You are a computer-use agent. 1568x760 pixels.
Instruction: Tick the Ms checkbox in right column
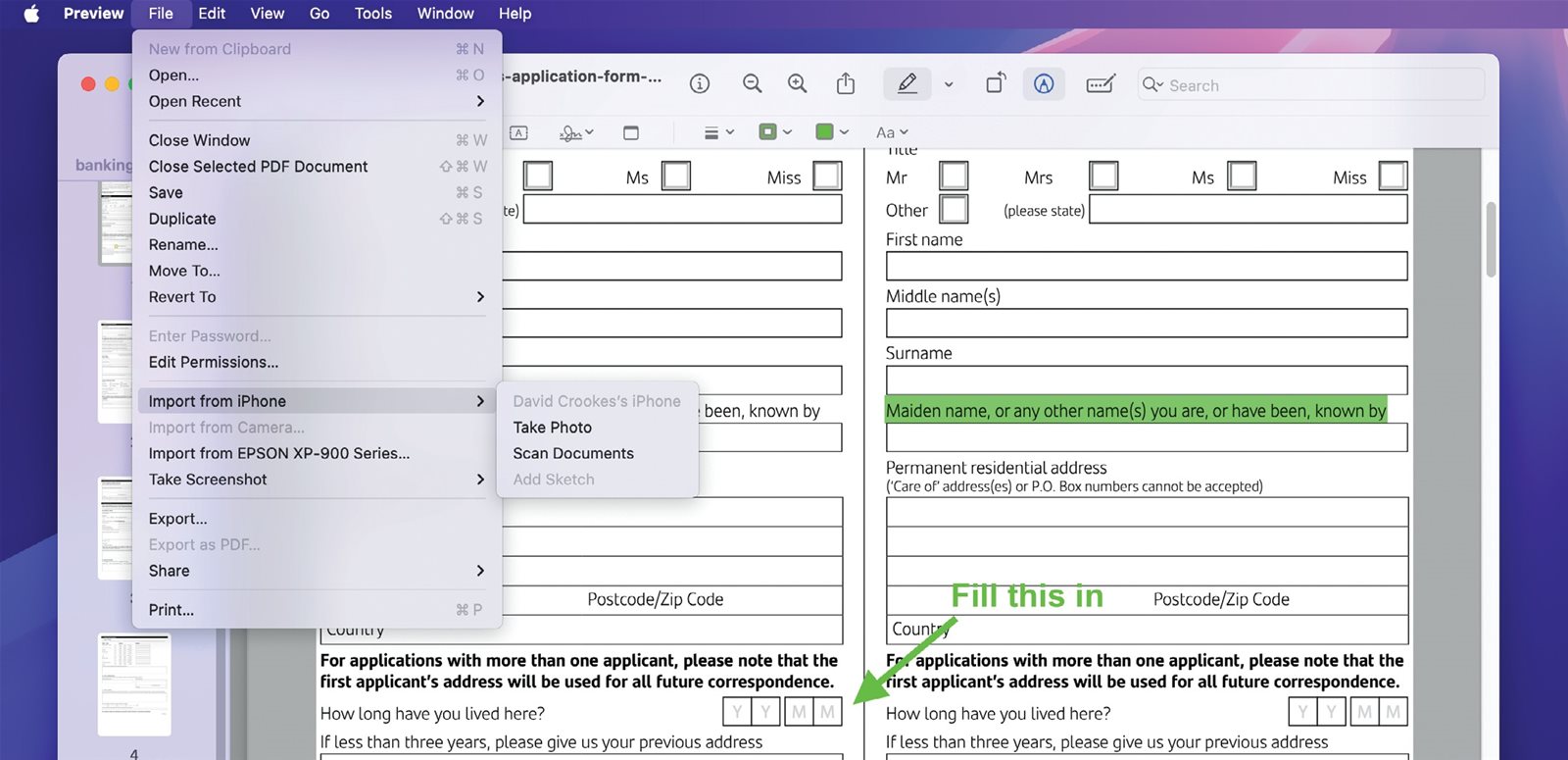[x=1242, y=177]
